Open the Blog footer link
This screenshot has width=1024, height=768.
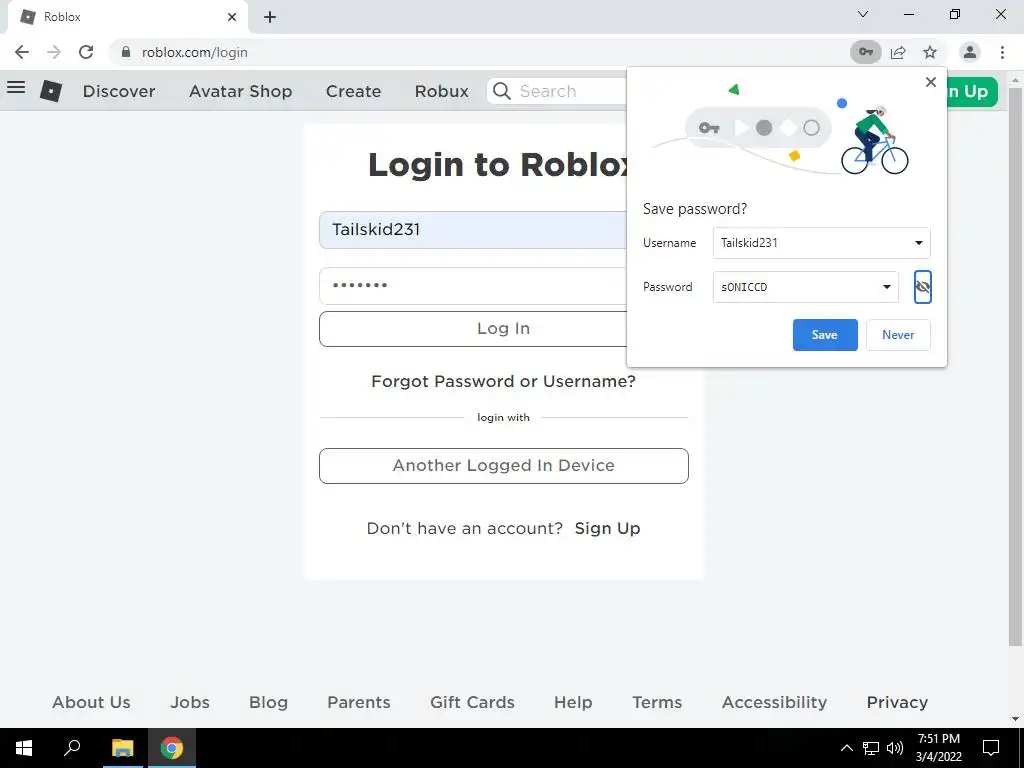(268, 702)
